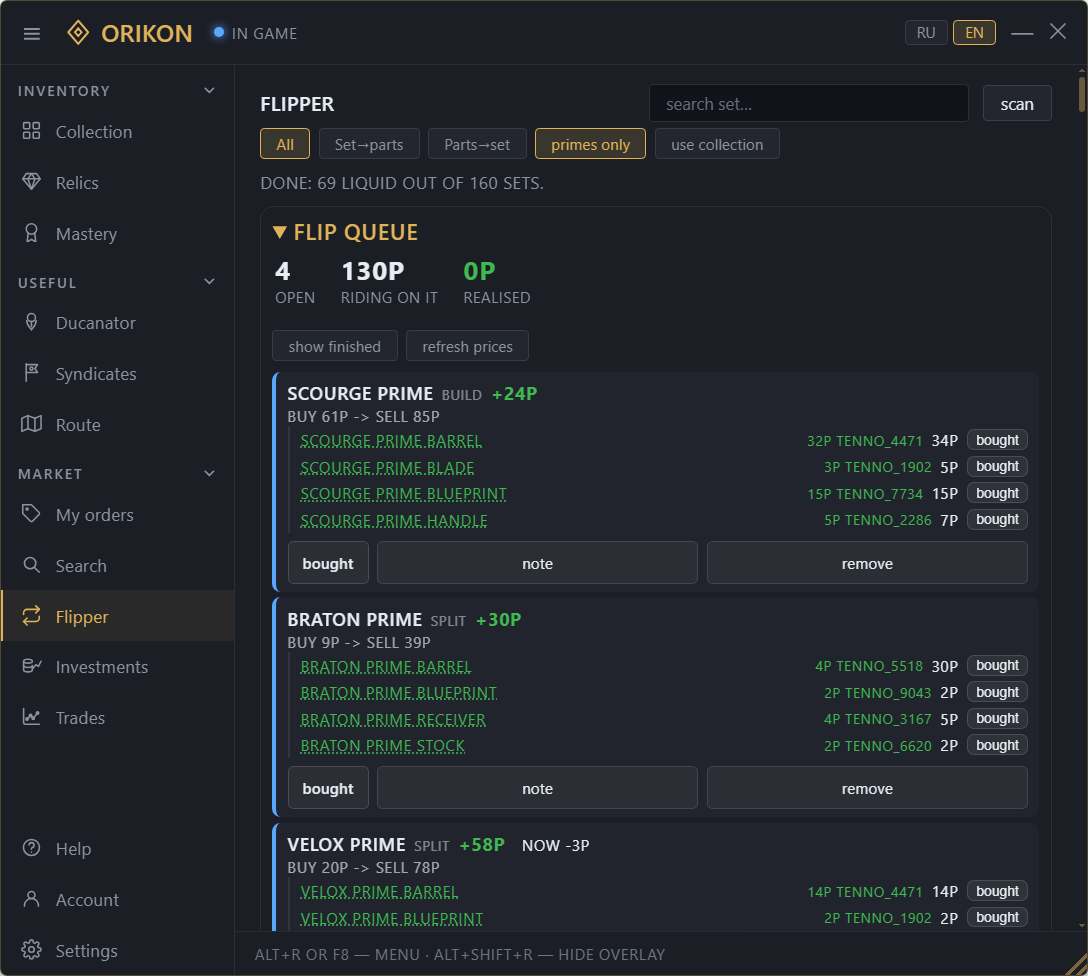This screenshot has height=976, width=1088.
Task: Go to the Syndicates page
Action: [x=117, y=374]
